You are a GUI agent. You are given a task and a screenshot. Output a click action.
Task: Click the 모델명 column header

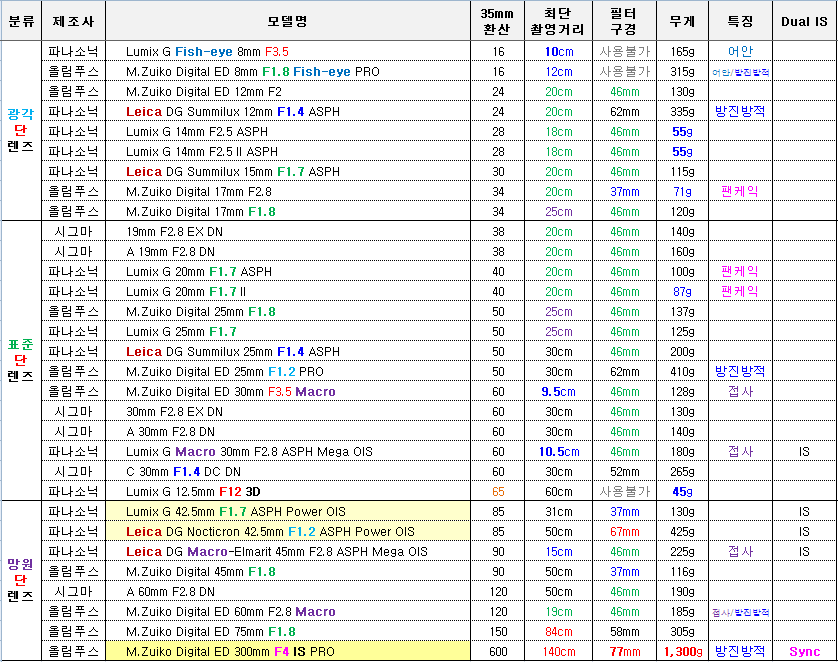click(x=288, y=21)
